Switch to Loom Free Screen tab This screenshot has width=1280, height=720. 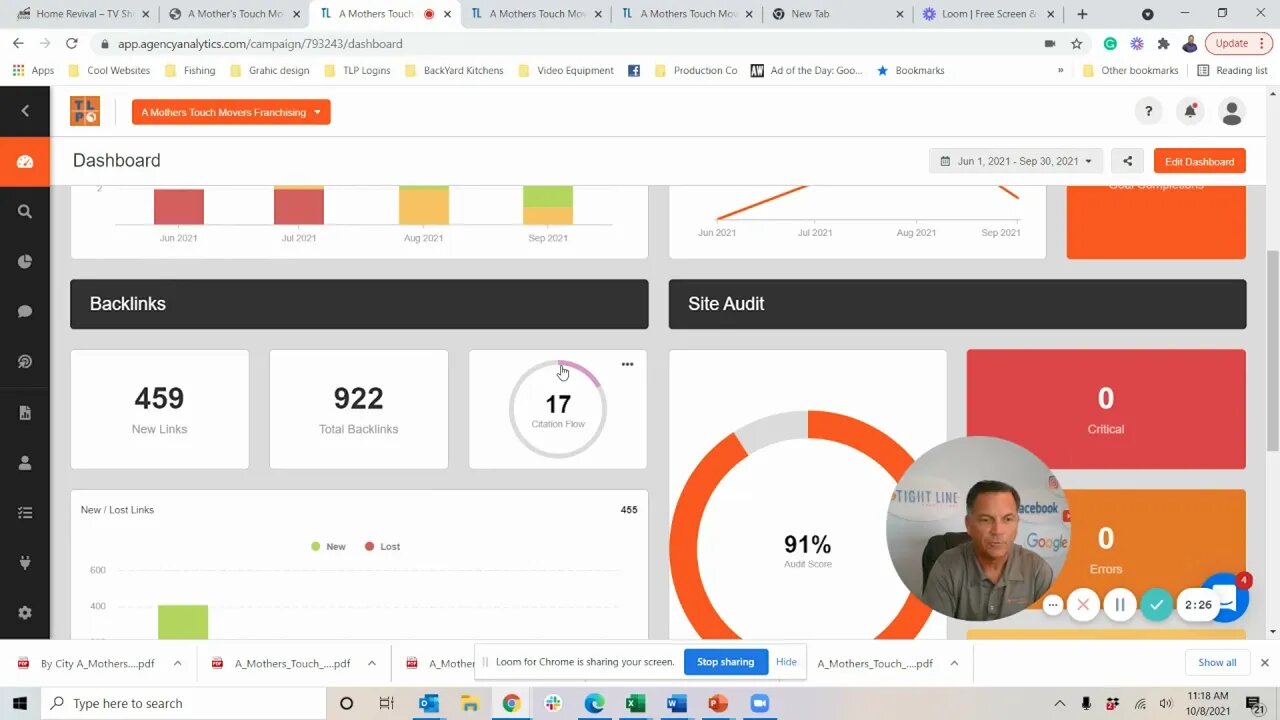pyautogui.click(x=987, y=14)
